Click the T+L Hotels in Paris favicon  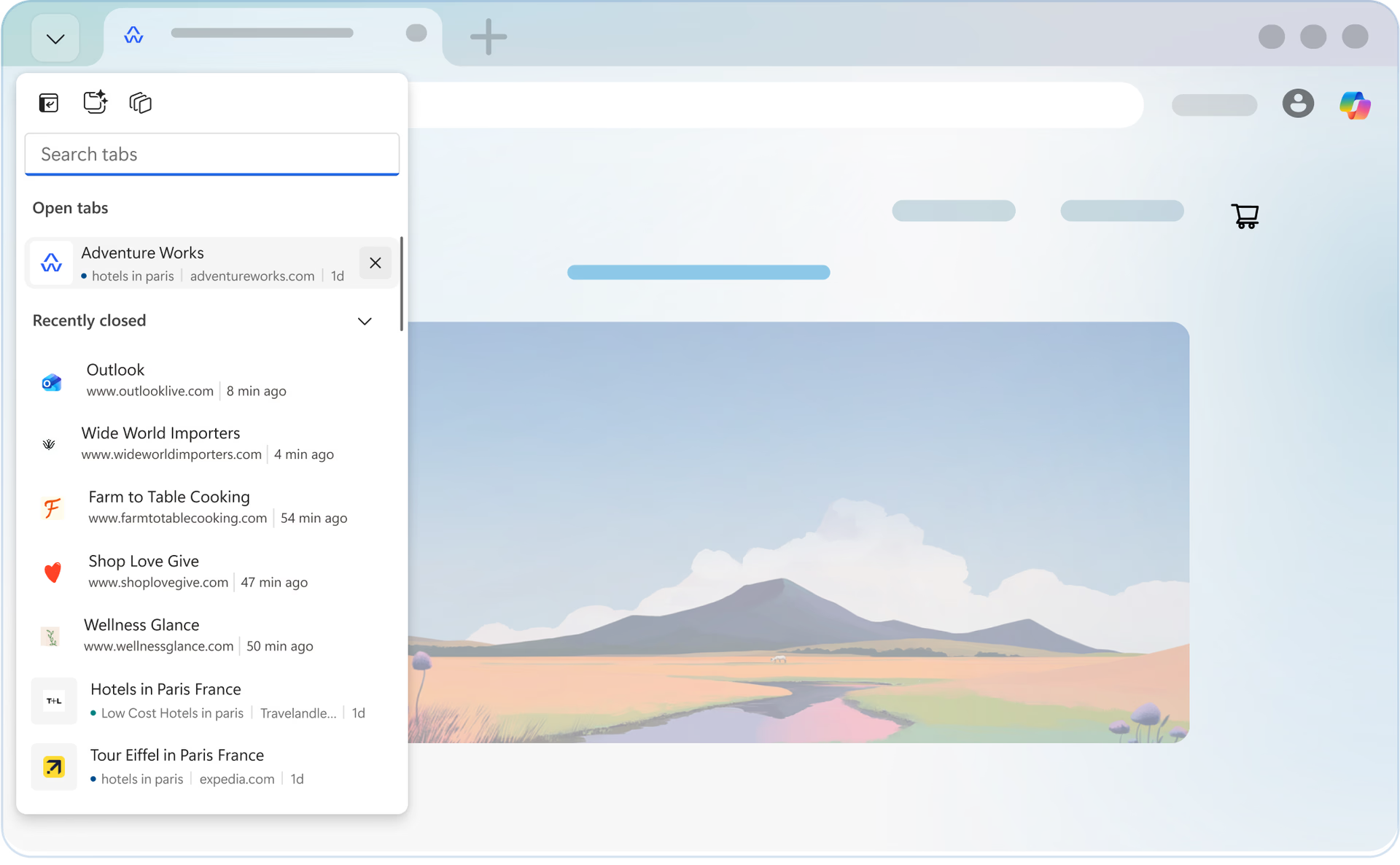54,701
